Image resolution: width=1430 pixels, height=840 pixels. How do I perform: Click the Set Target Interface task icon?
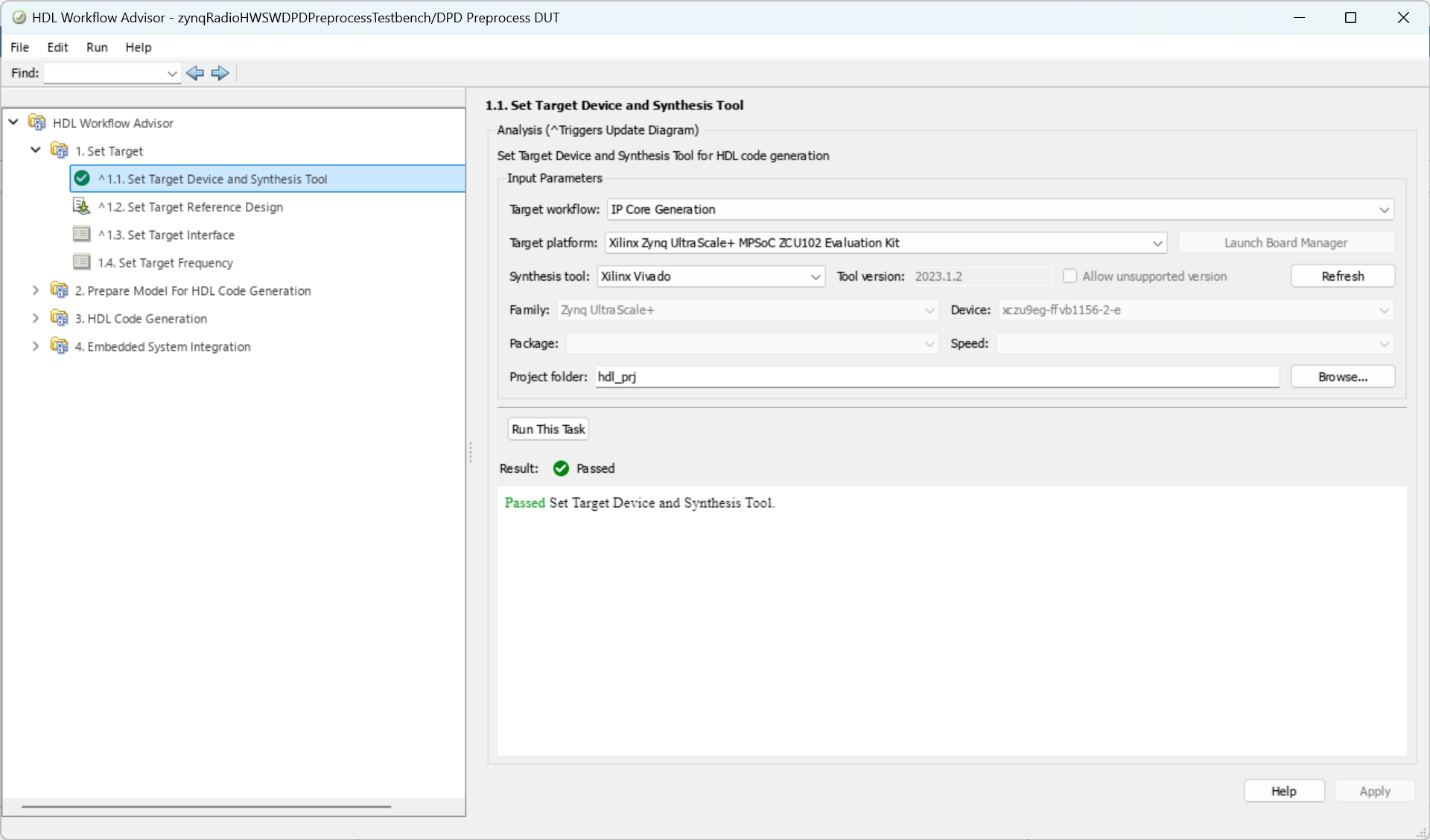81,235
